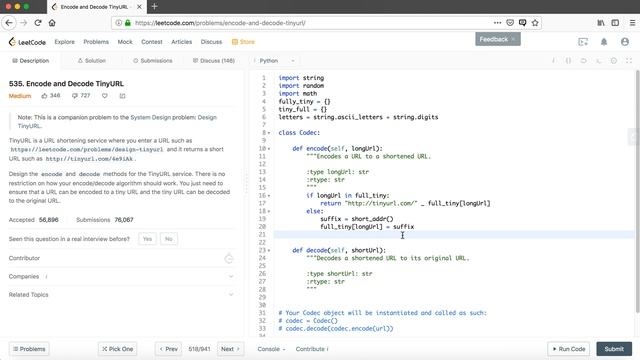Answer Yes to interview question

click(147, 239)
